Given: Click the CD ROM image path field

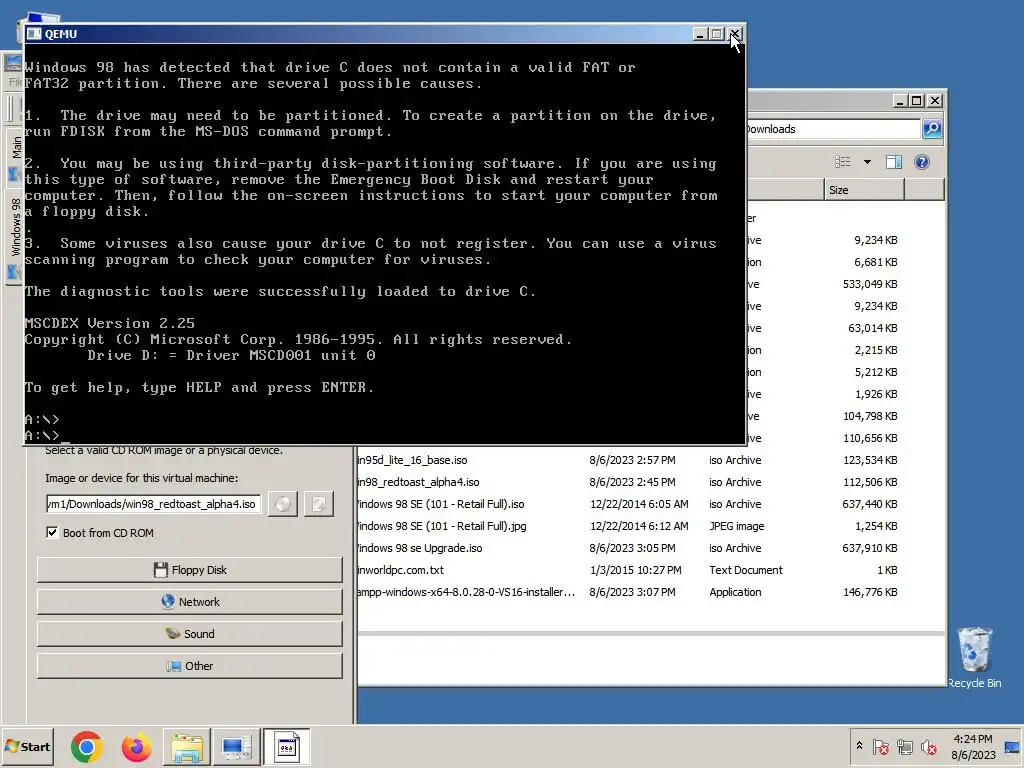Looking at the screenshot, I should click(x=153, y=504).
